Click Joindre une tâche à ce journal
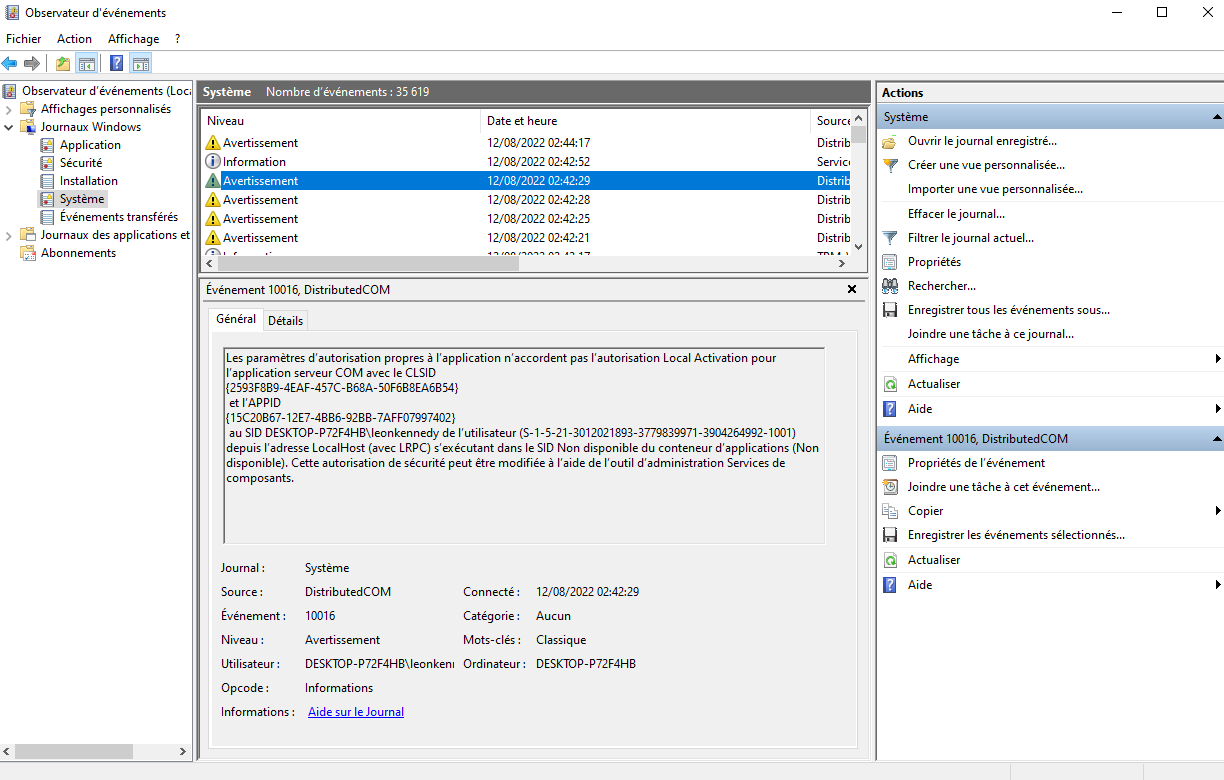The image size is (1224, 780). (x=991, y=334)
